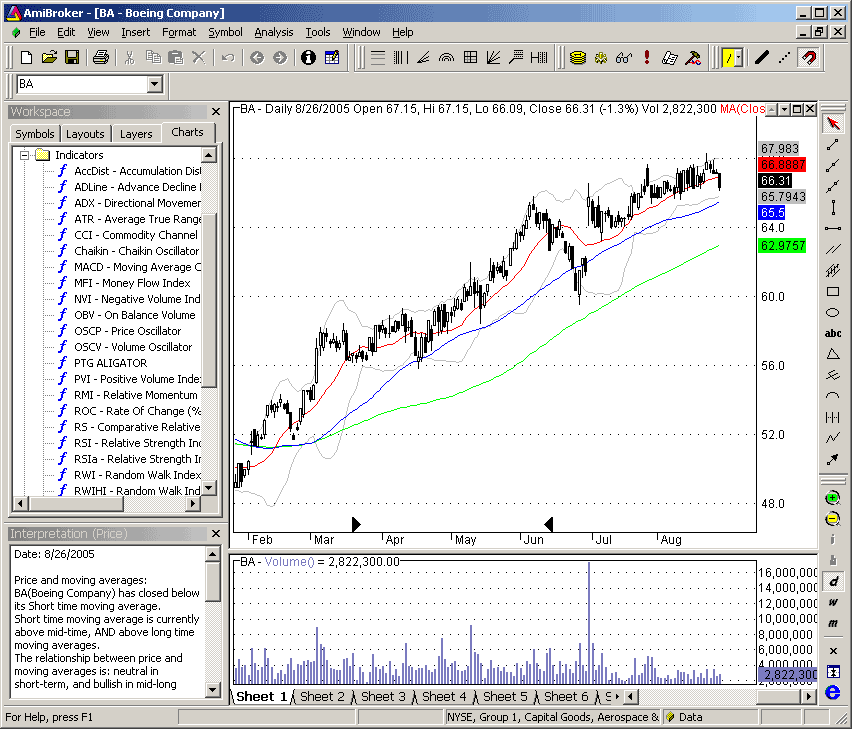The height and width of the screenshot is (729, 852).
Task: Select the dotted line style icon
Action: (785, 57)
